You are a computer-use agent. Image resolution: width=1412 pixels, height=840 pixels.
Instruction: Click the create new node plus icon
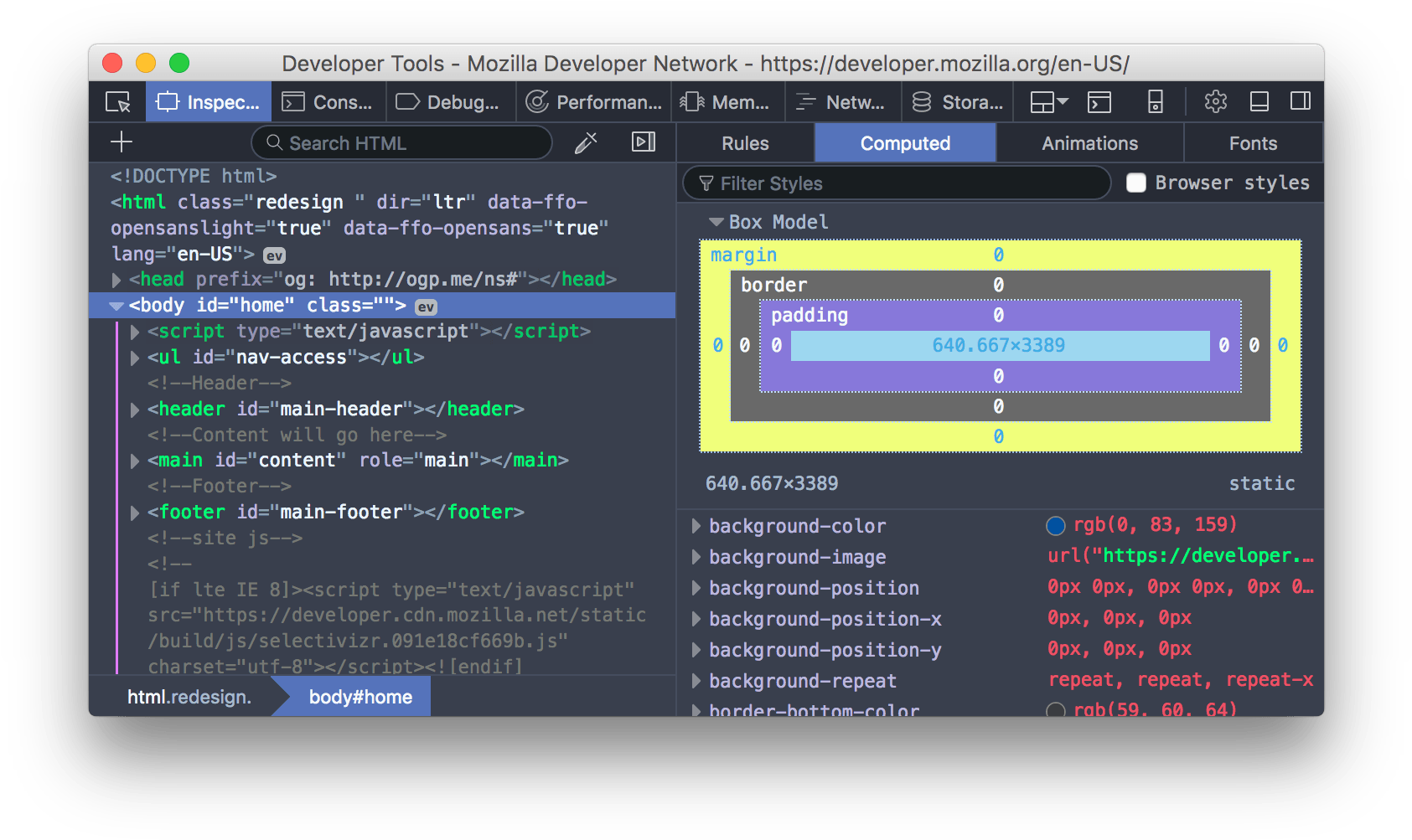point(122,142)
